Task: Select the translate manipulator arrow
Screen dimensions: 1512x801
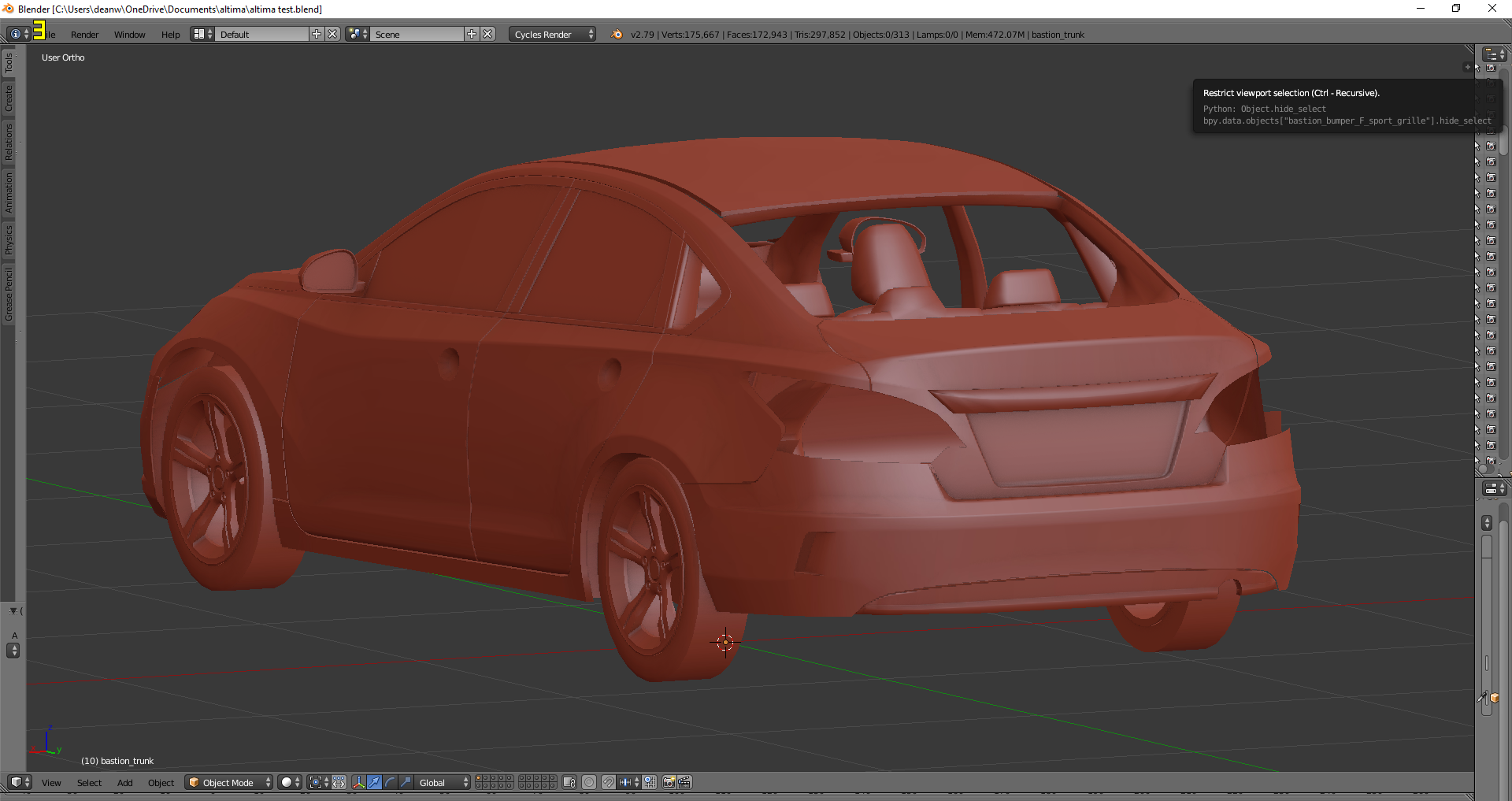Action: 375,782
